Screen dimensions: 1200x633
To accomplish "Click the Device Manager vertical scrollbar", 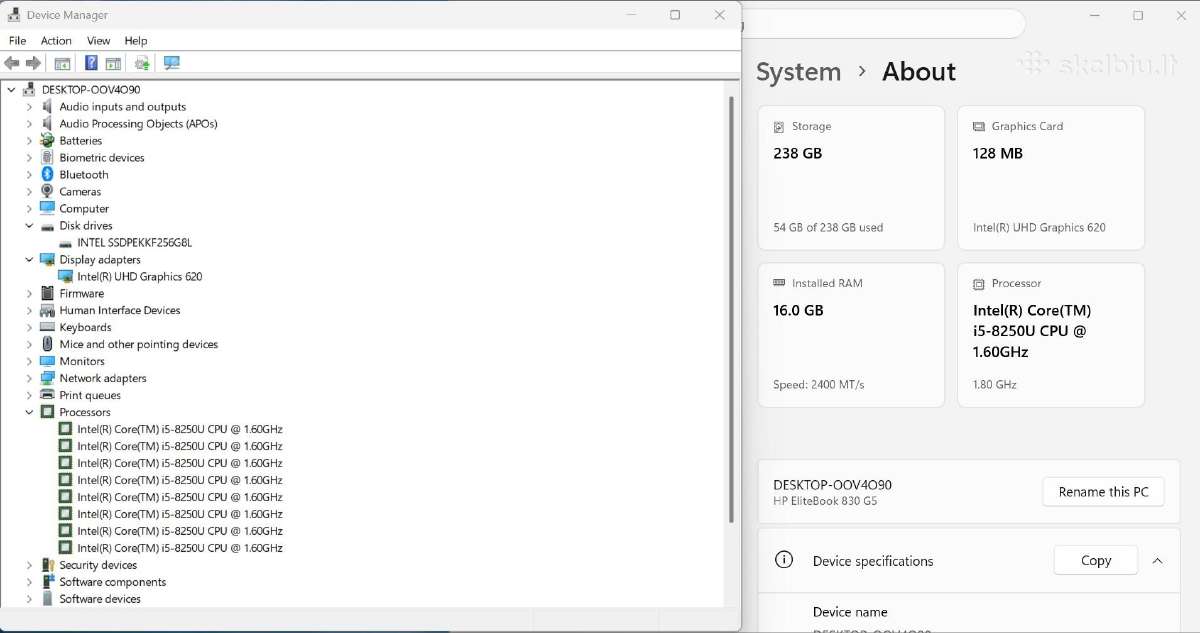I will point(731,308).
